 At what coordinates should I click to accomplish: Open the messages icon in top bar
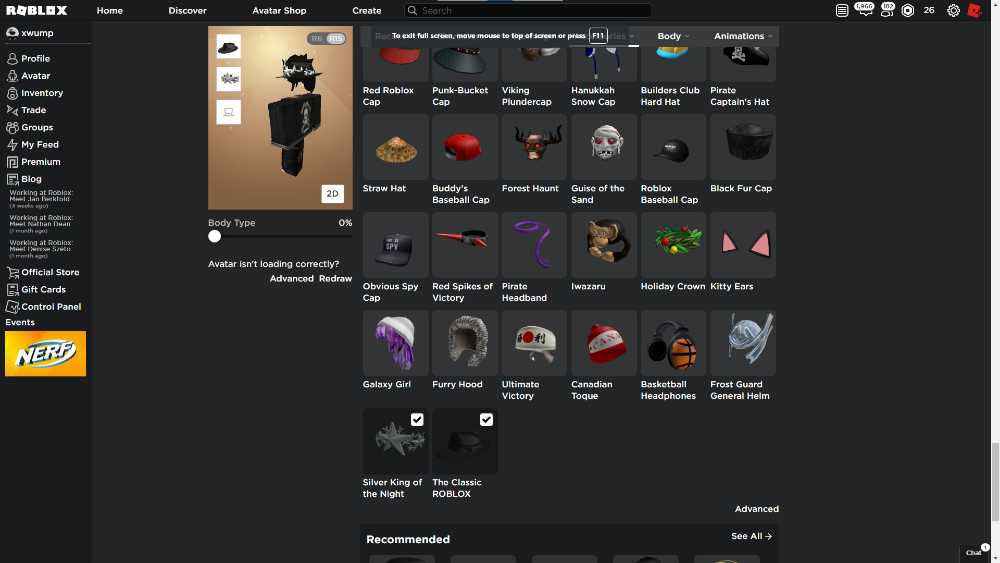coord(864,10)
